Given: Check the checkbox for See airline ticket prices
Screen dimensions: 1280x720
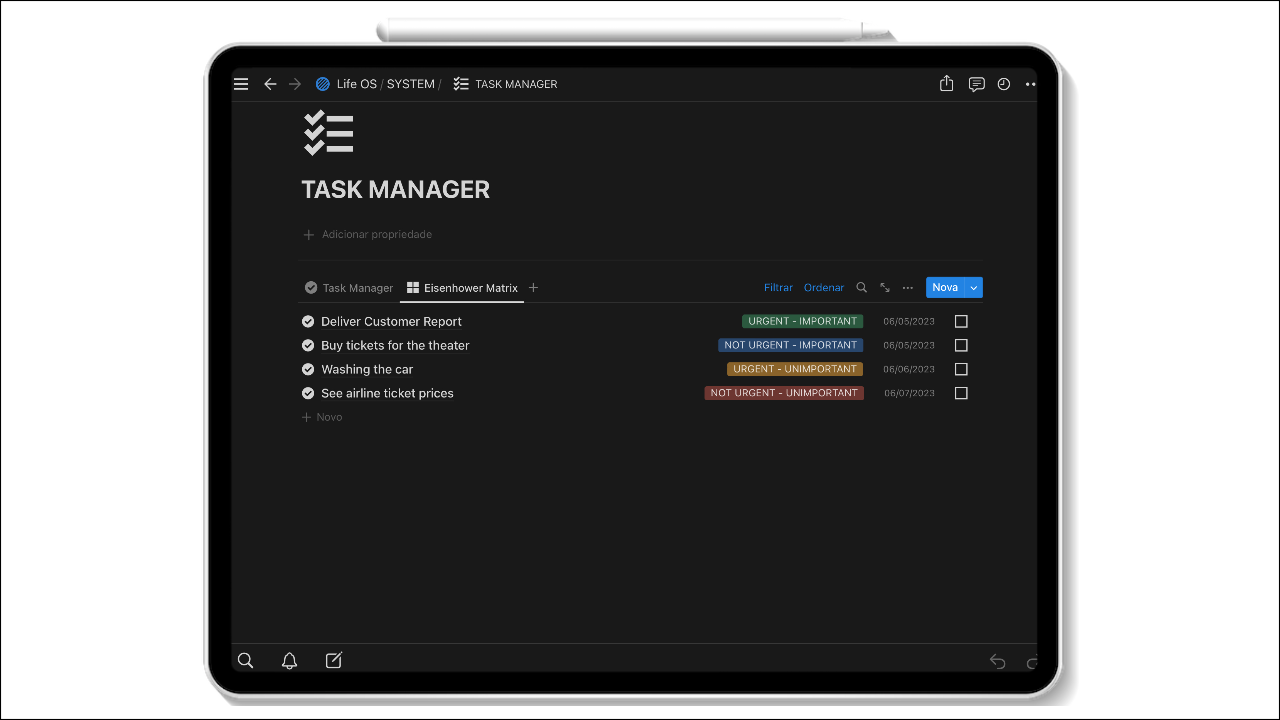Looking at the screenshot, I should (x=961, y=393).
